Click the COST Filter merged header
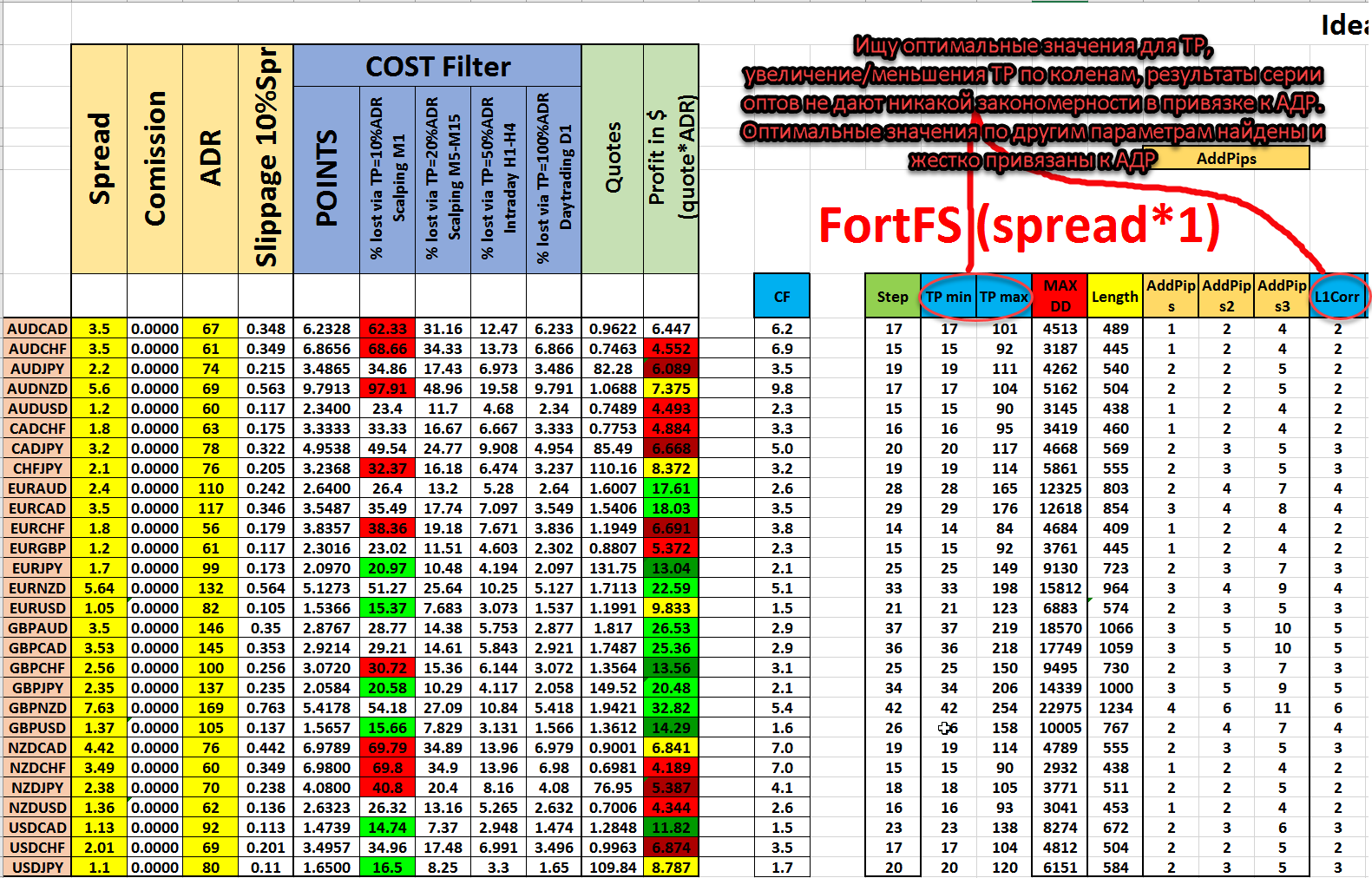This screenshot has height=878, width=1372. (x=437, y=66)
